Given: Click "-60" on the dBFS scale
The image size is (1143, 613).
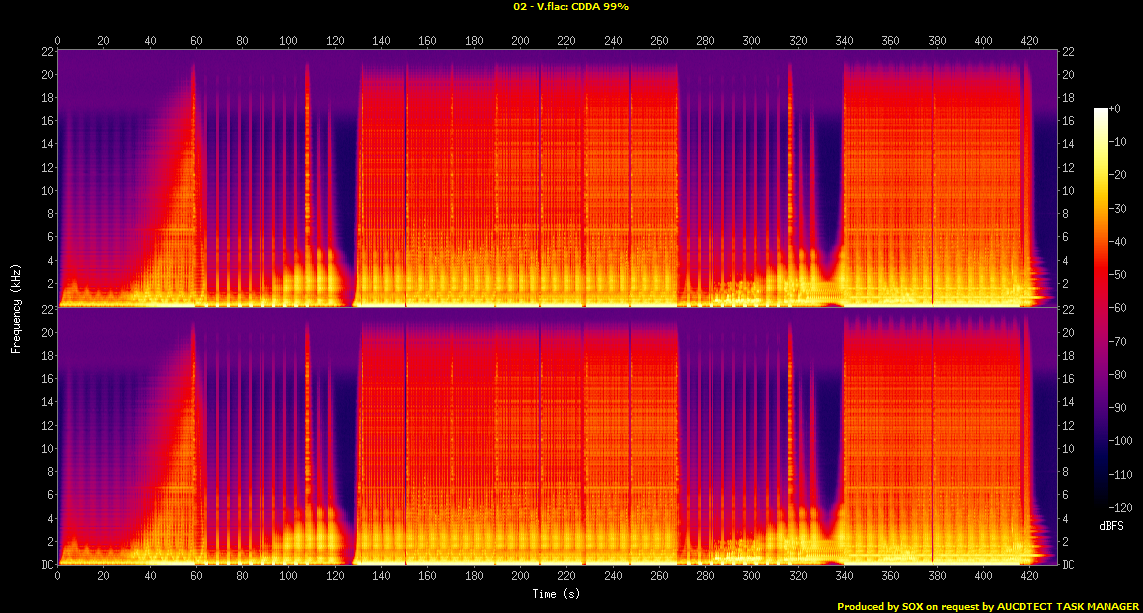Looking at the screenshot, I should 1117,308.
